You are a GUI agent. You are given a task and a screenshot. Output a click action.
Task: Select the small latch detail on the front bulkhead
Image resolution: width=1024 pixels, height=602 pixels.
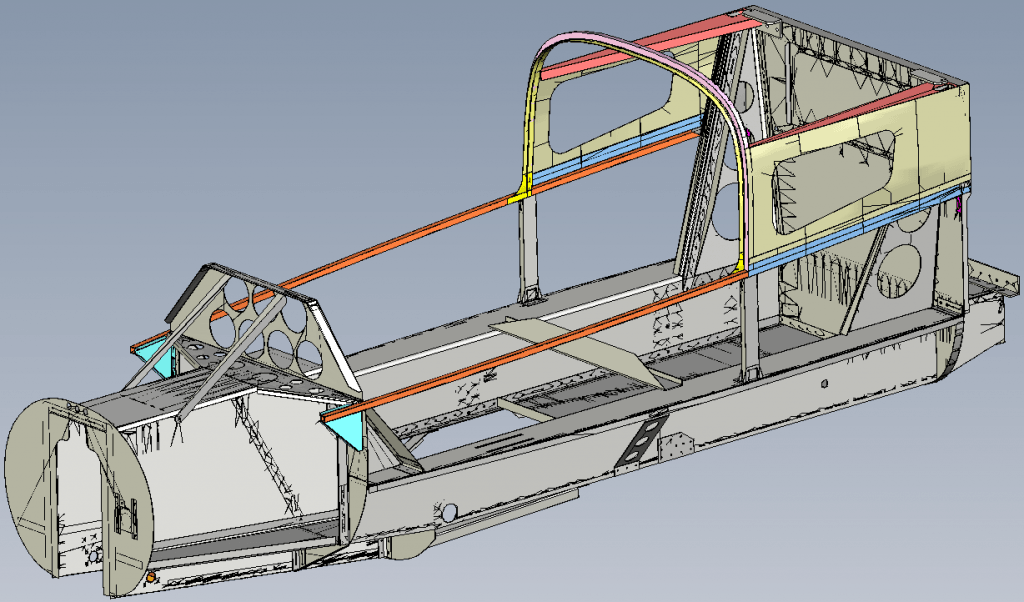pyautogui.click(x=126, y=515)
